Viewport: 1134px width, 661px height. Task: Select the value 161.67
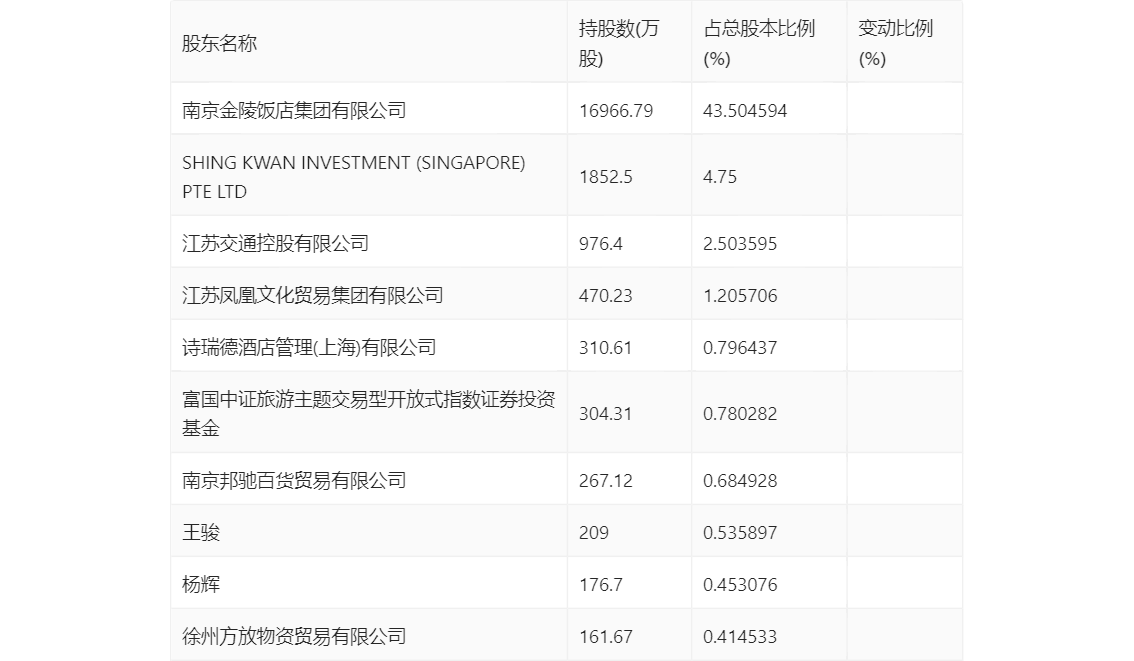click(x=605, y=637)
